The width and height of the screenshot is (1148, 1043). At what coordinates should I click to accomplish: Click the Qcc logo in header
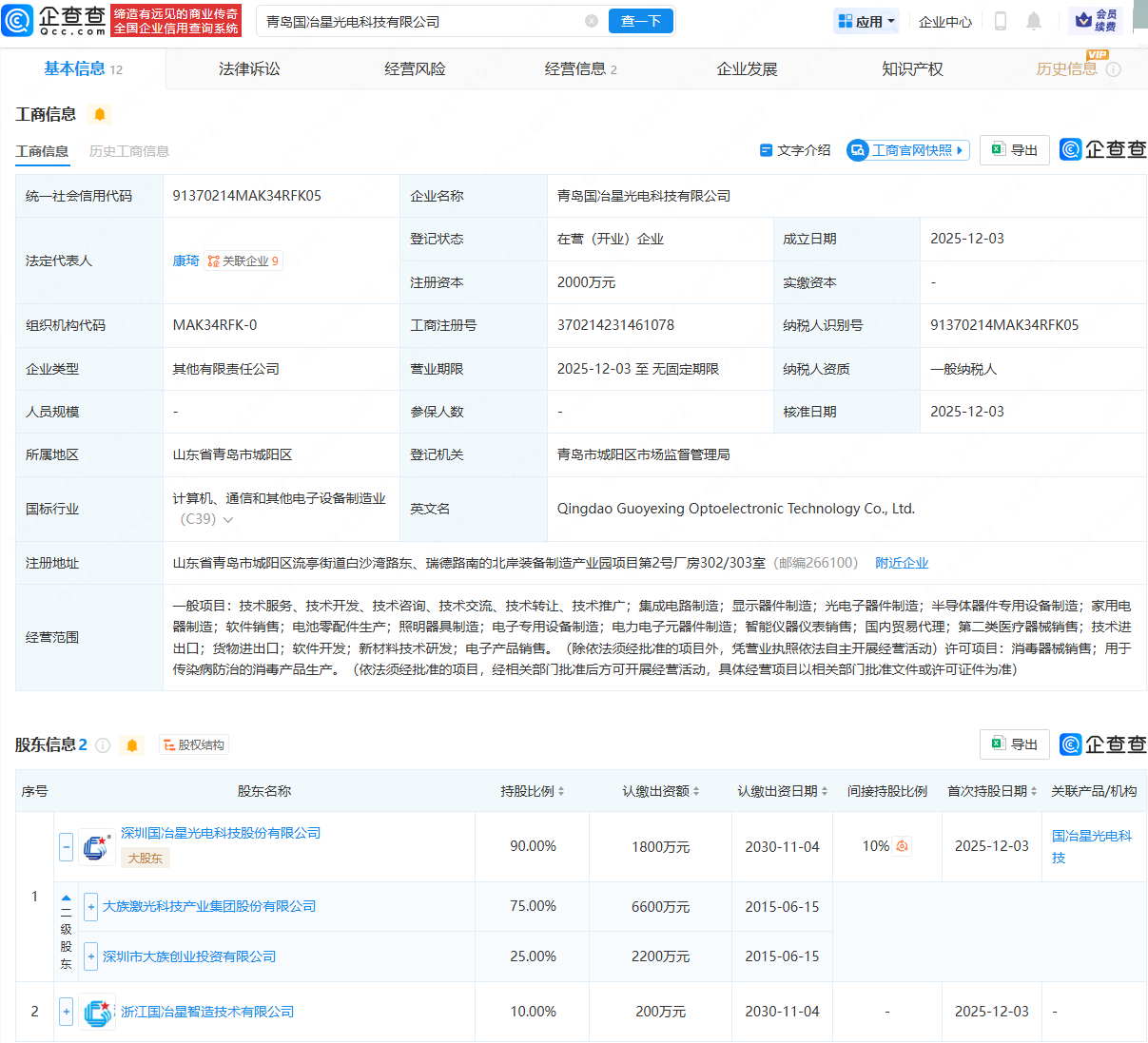(55, 20)
